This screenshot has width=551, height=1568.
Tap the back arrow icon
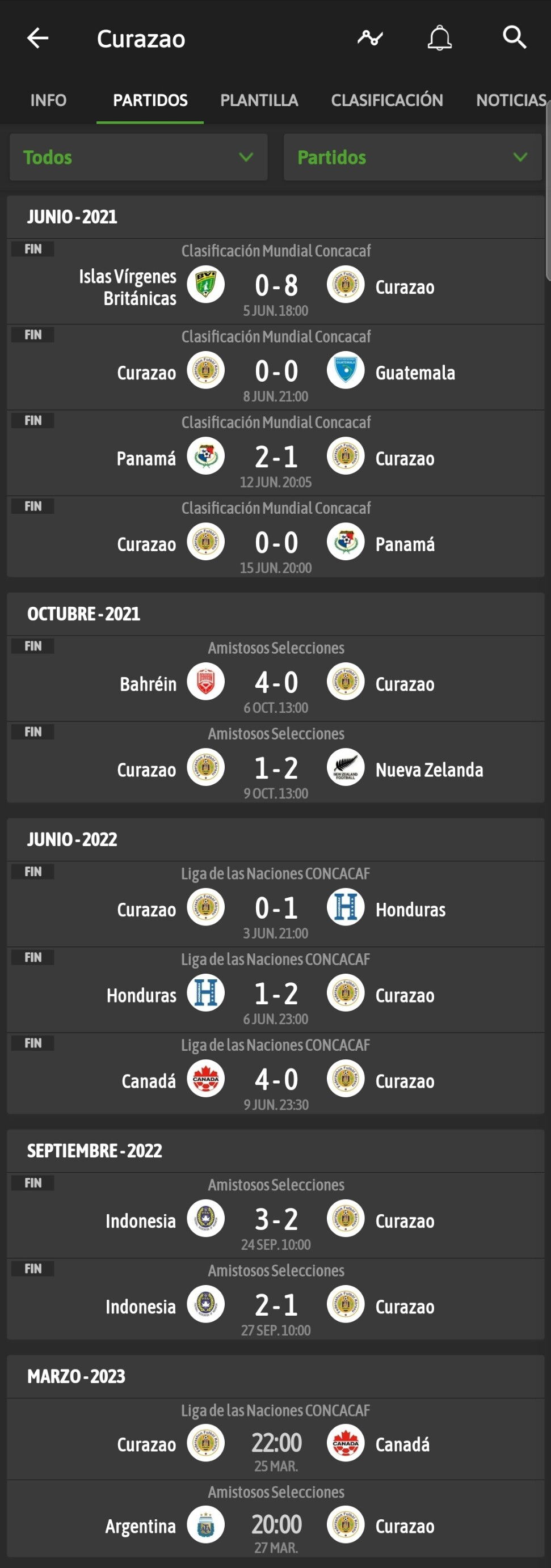click(38, 39)
